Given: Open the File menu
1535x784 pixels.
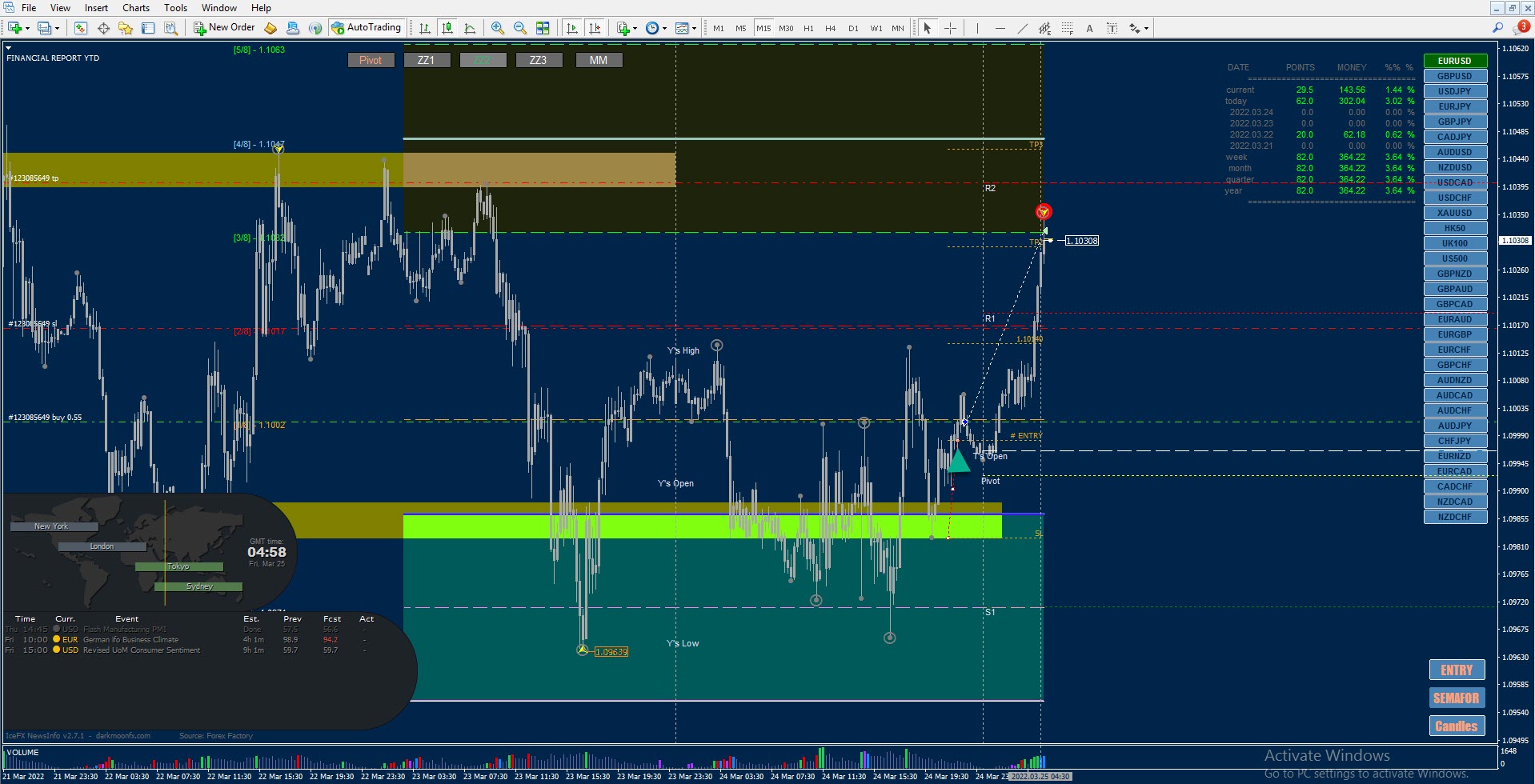Looking at the screenshot, I should pyautogui.click(x=29, y=8).
